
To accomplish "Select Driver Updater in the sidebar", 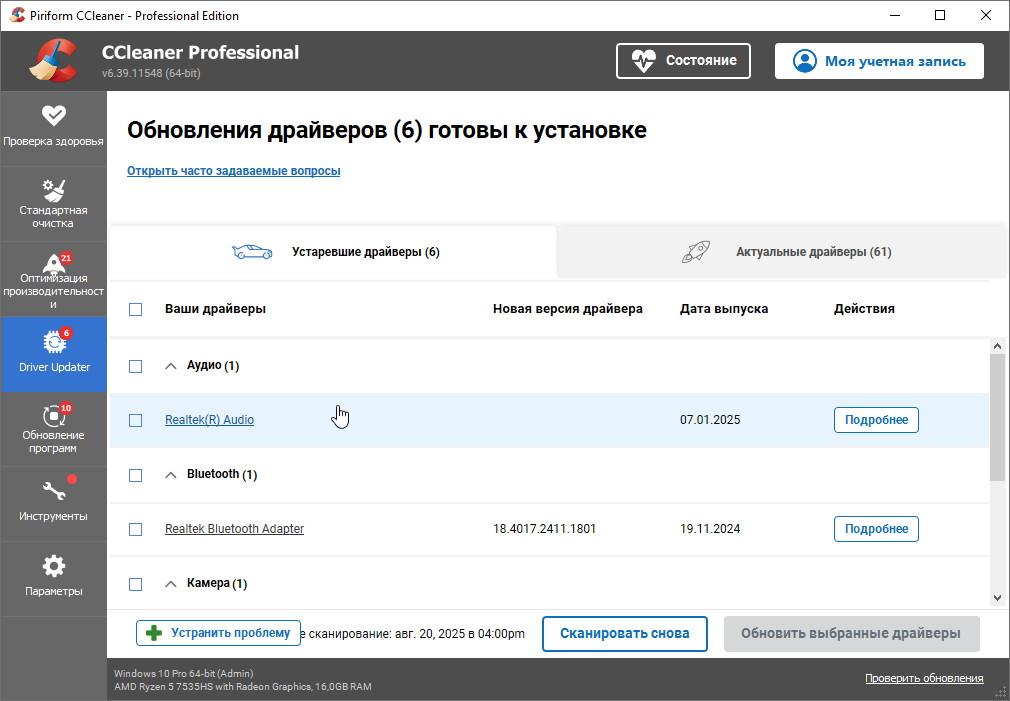I will [x=53, y=354].
